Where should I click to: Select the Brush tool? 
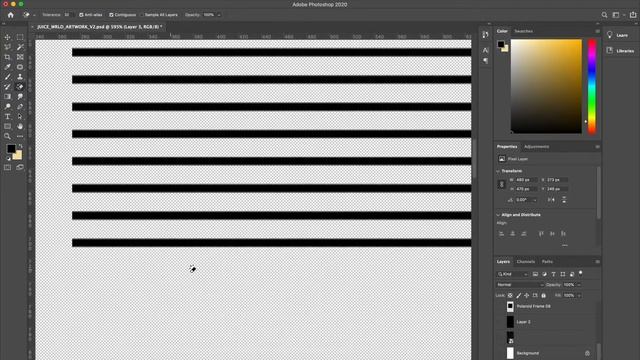coord(7,77)
